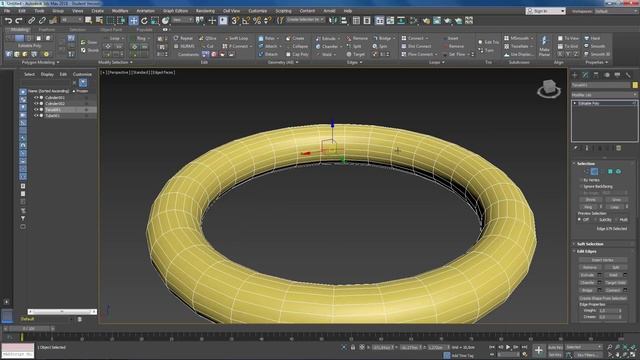Click the Select by Name icon
The width and height of the screenshot is (640, 360).
[99, 20]
